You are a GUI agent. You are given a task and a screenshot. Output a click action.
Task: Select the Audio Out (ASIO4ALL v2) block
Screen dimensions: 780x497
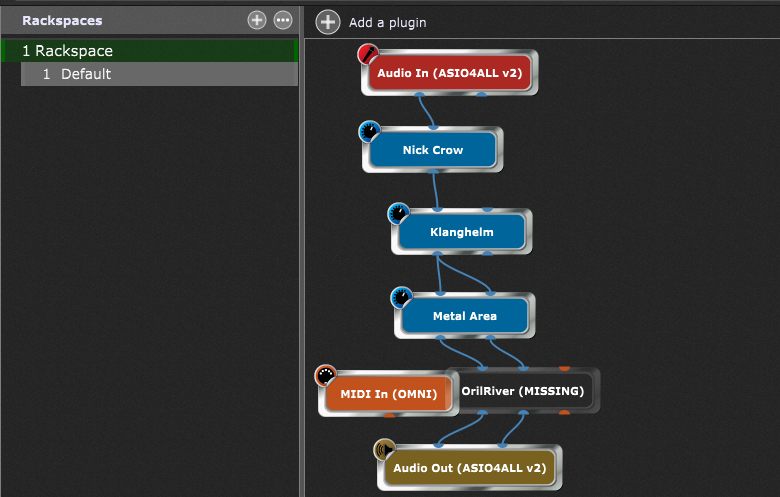tap(470, 468)
